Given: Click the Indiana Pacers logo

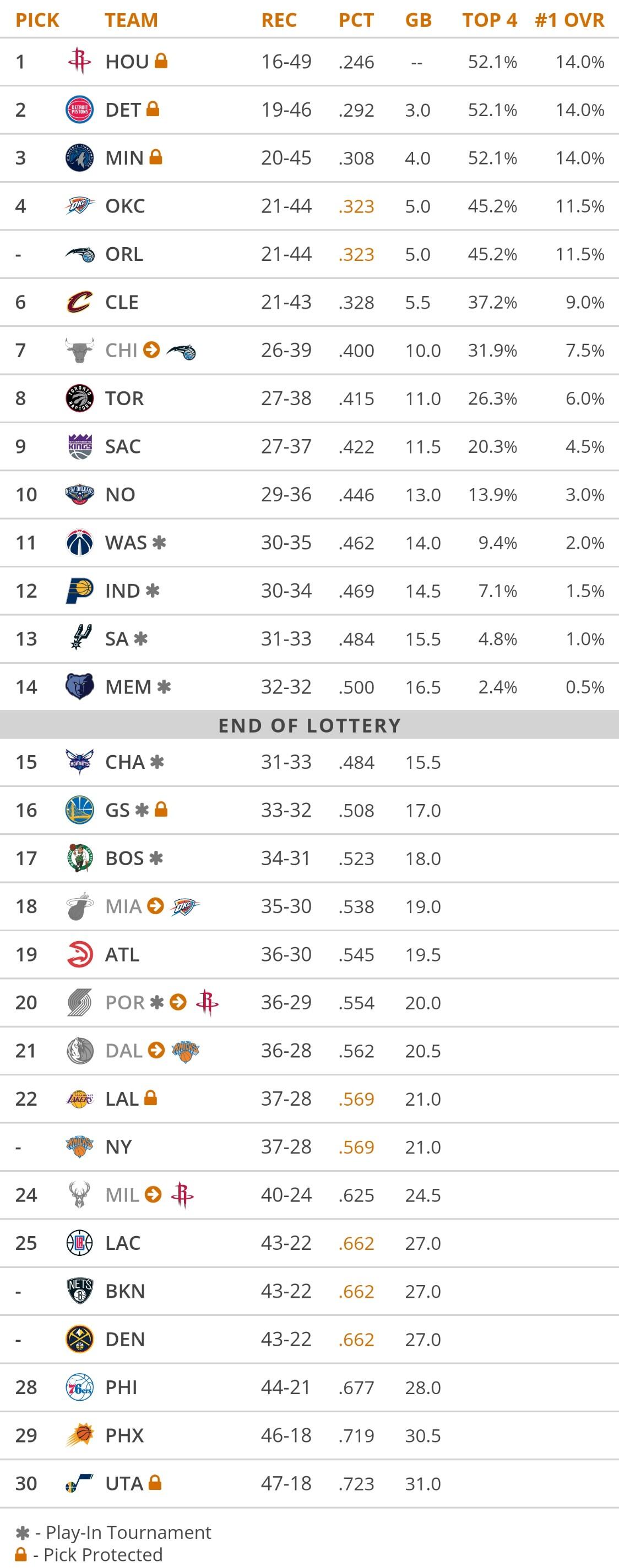Looking at the screenshot, I should coord(79,591).
